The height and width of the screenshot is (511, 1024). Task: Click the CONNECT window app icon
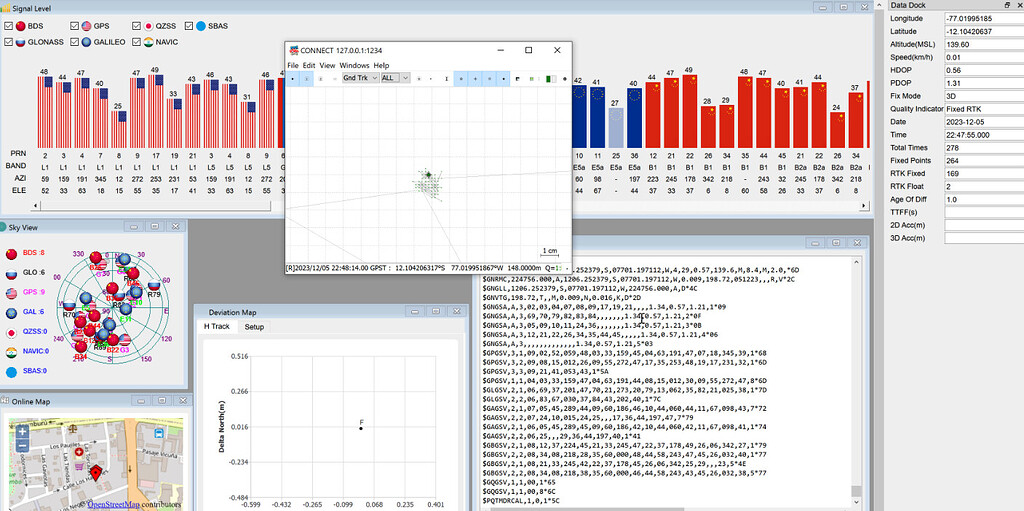tap(293, 50)
